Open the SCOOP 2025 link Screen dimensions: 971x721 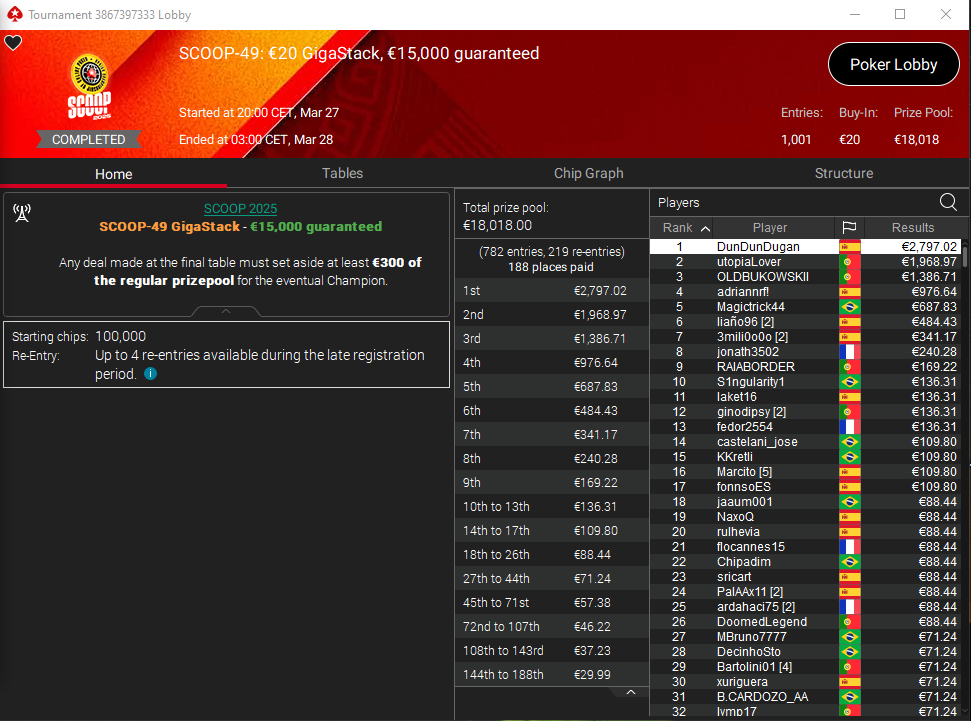(240, 209)
